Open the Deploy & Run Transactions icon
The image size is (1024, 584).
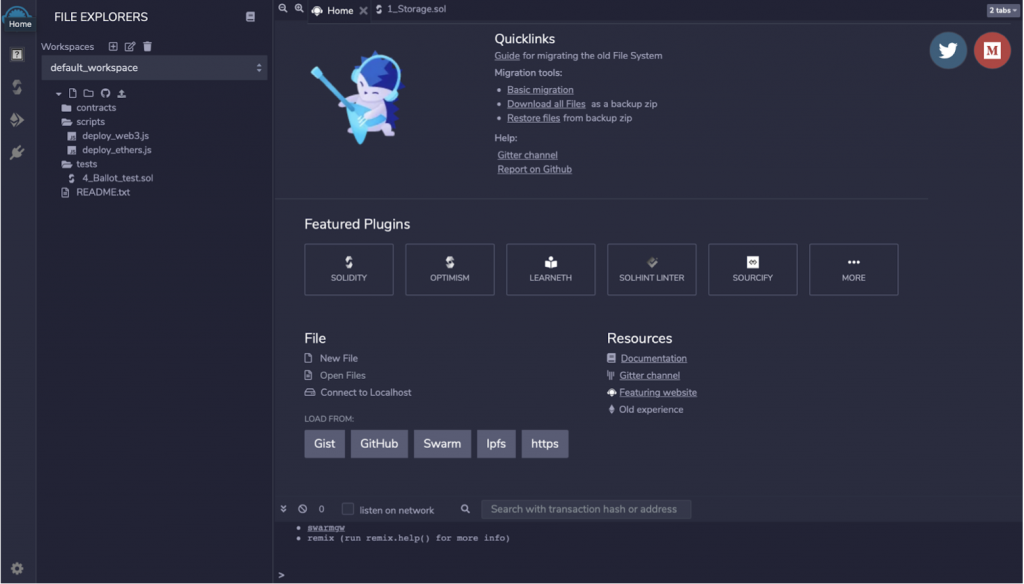coord(17,120)
